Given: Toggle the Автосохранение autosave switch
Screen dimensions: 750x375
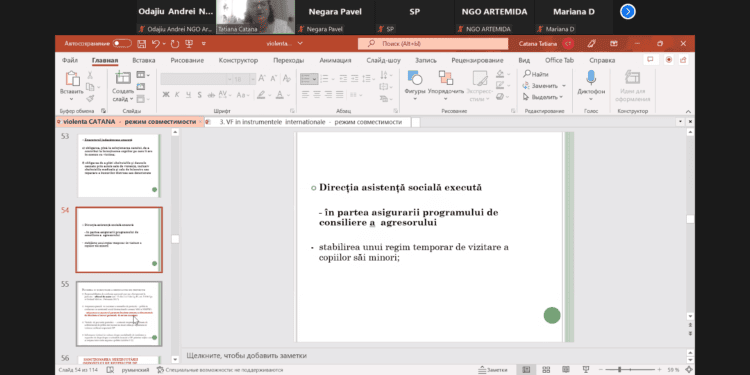Looking at the screenshot, I should coord(122,44).
